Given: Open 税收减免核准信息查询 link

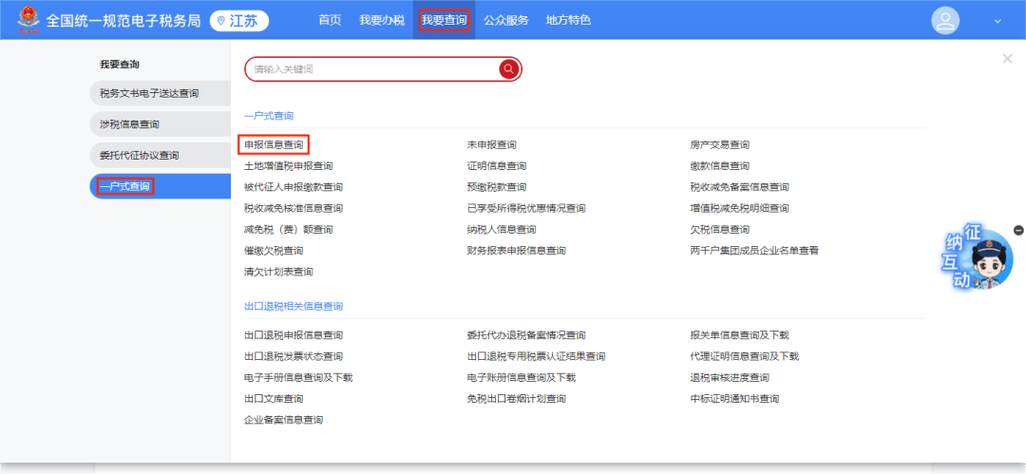Looking at the screenshot, I should (293, 208).
